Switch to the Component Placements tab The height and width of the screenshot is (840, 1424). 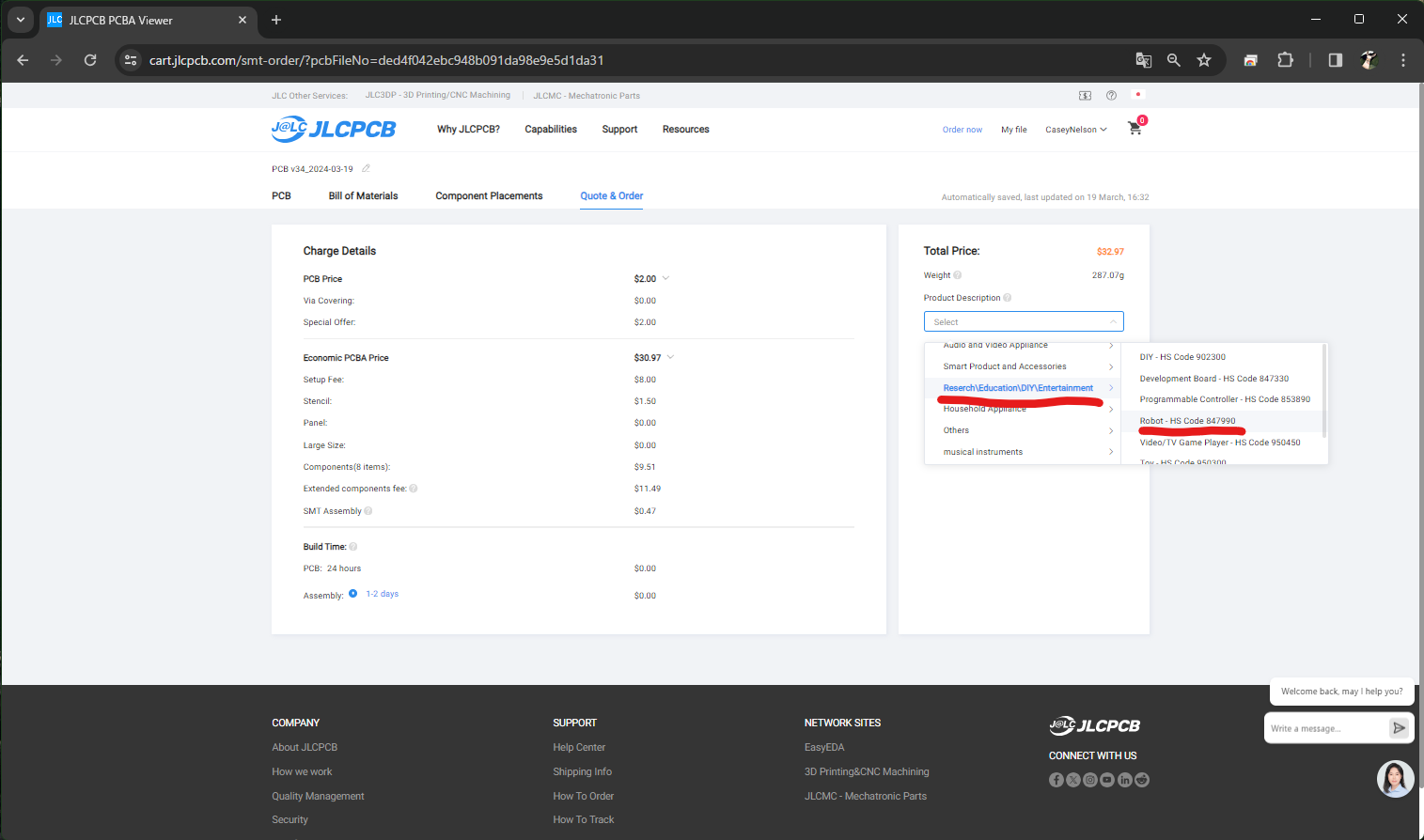pos(489,196)
